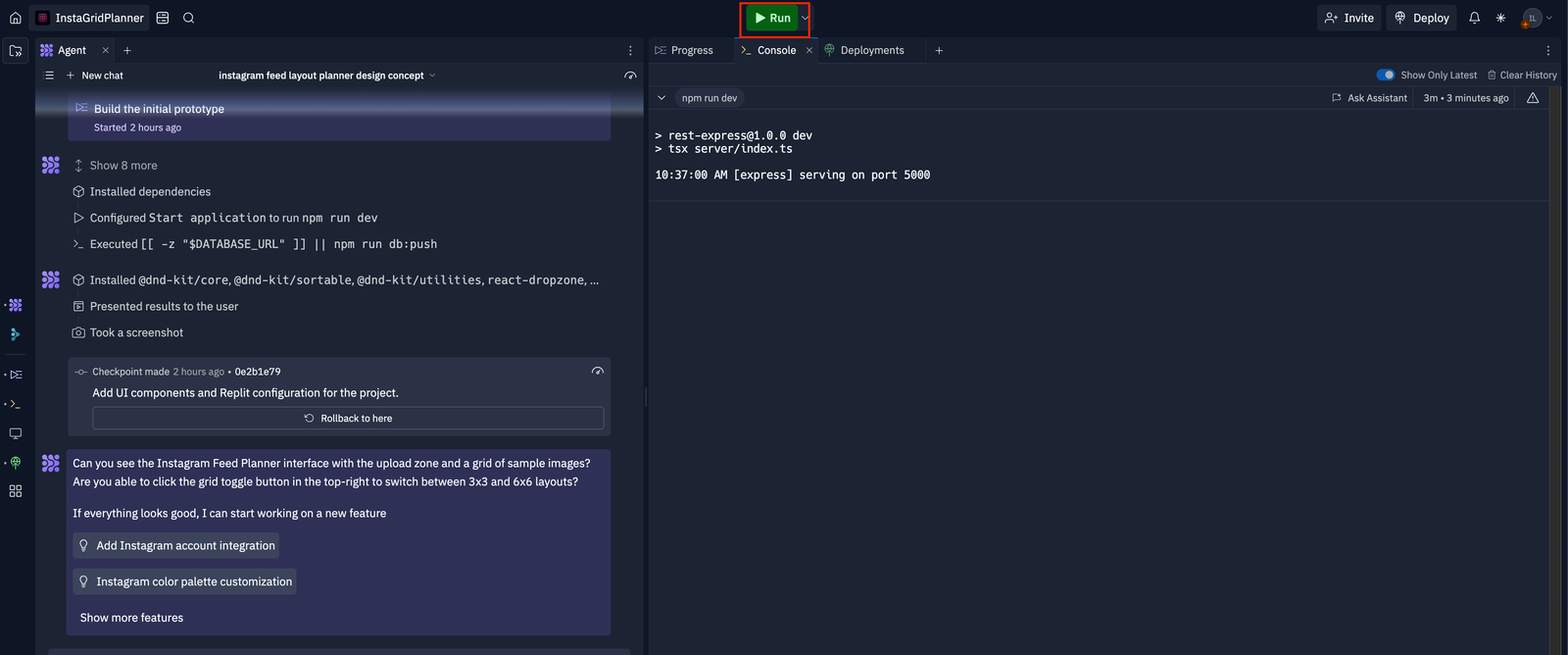Toggle the theme sun icon
Screen dimensions: 1568x655
[1500, 18]
